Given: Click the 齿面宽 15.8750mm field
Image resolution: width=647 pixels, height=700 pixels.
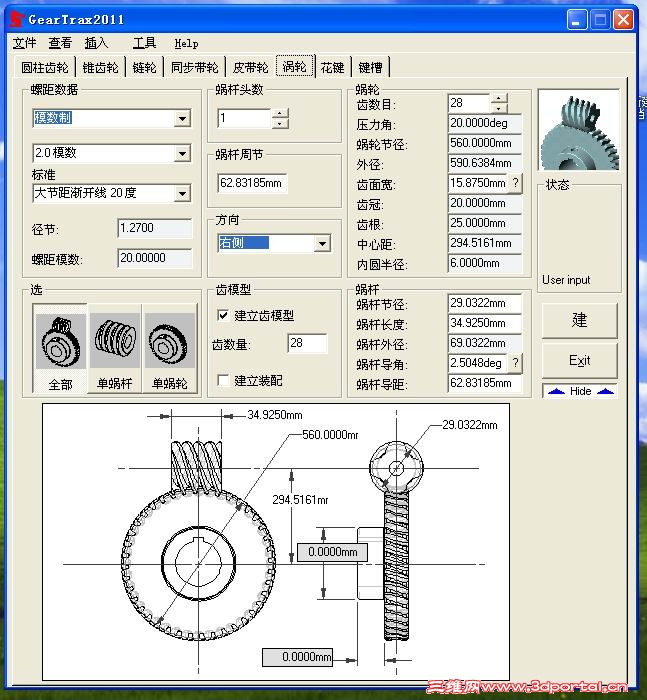Looking at the screenshot, I should coord(478,183).
